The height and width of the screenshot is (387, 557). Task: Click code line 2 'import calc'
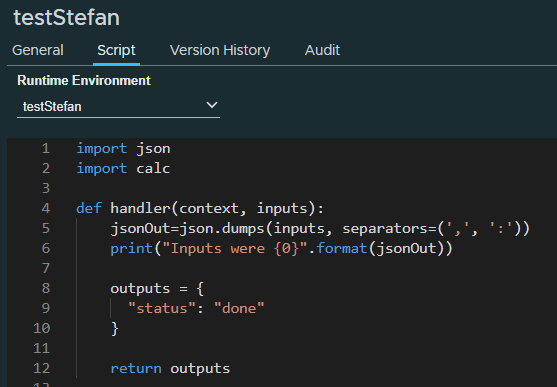click(x=123, y=168)
